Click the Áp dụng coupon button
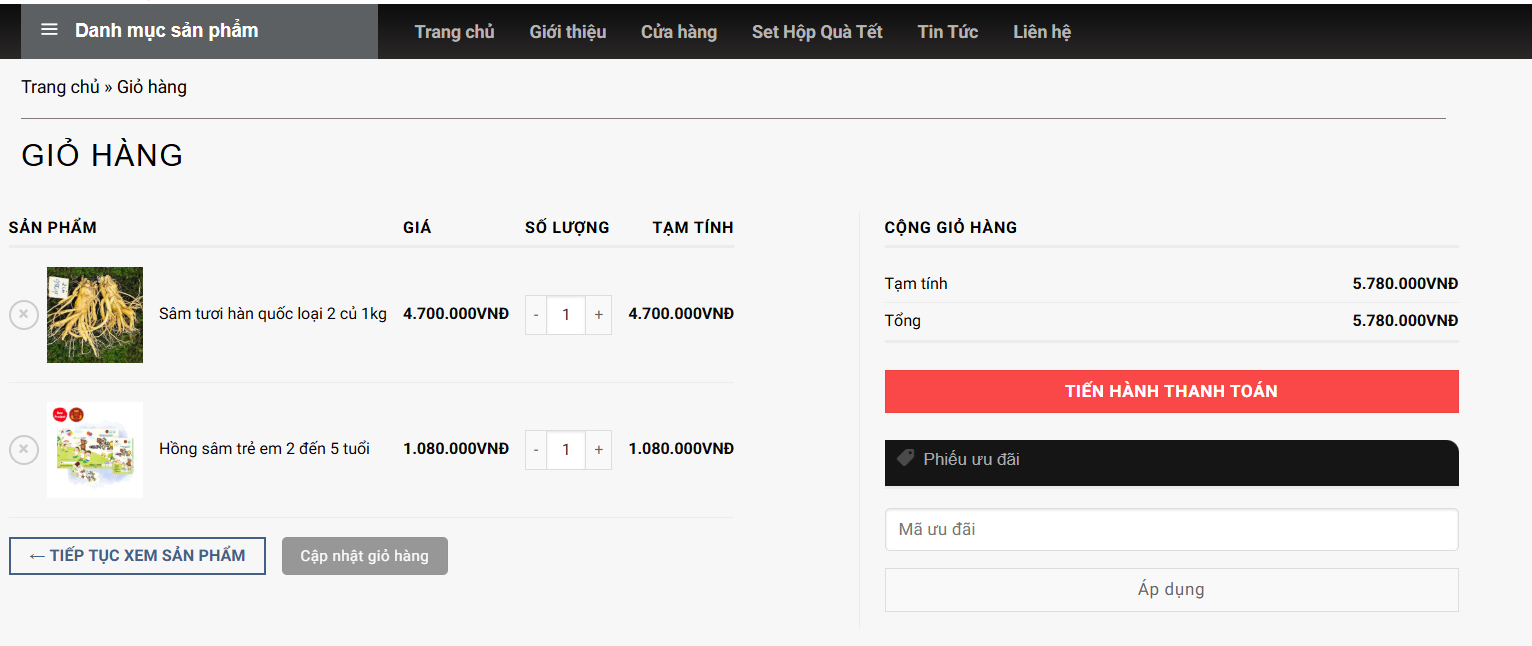This screenshot has height=646, width=1532. coord(1171,590)
